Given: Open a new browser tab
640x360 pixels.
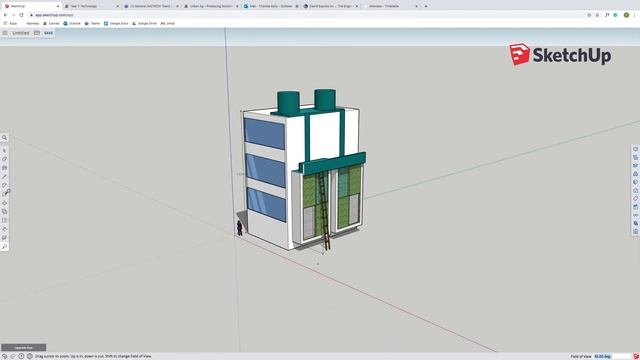Looking at the screenshot, I should 426,6.
